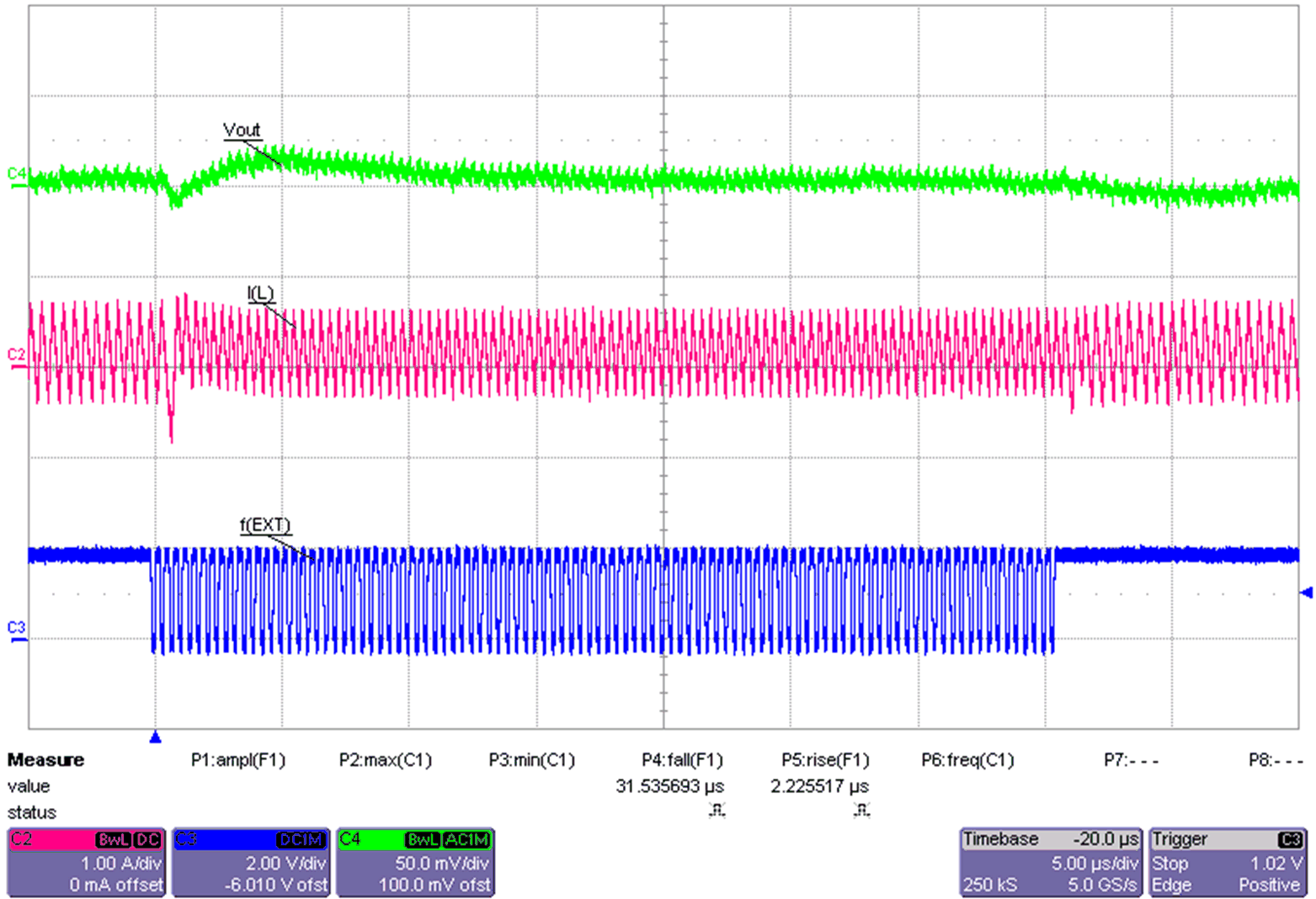Open the P6:freq(C1) measurement setup
1316x899 pixels.
(x=967, y=760)
